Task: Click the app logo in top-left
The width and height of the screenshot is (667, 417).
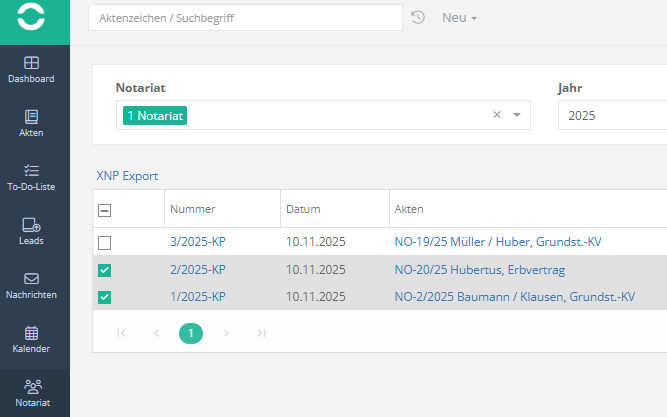Action: point(33,20)
